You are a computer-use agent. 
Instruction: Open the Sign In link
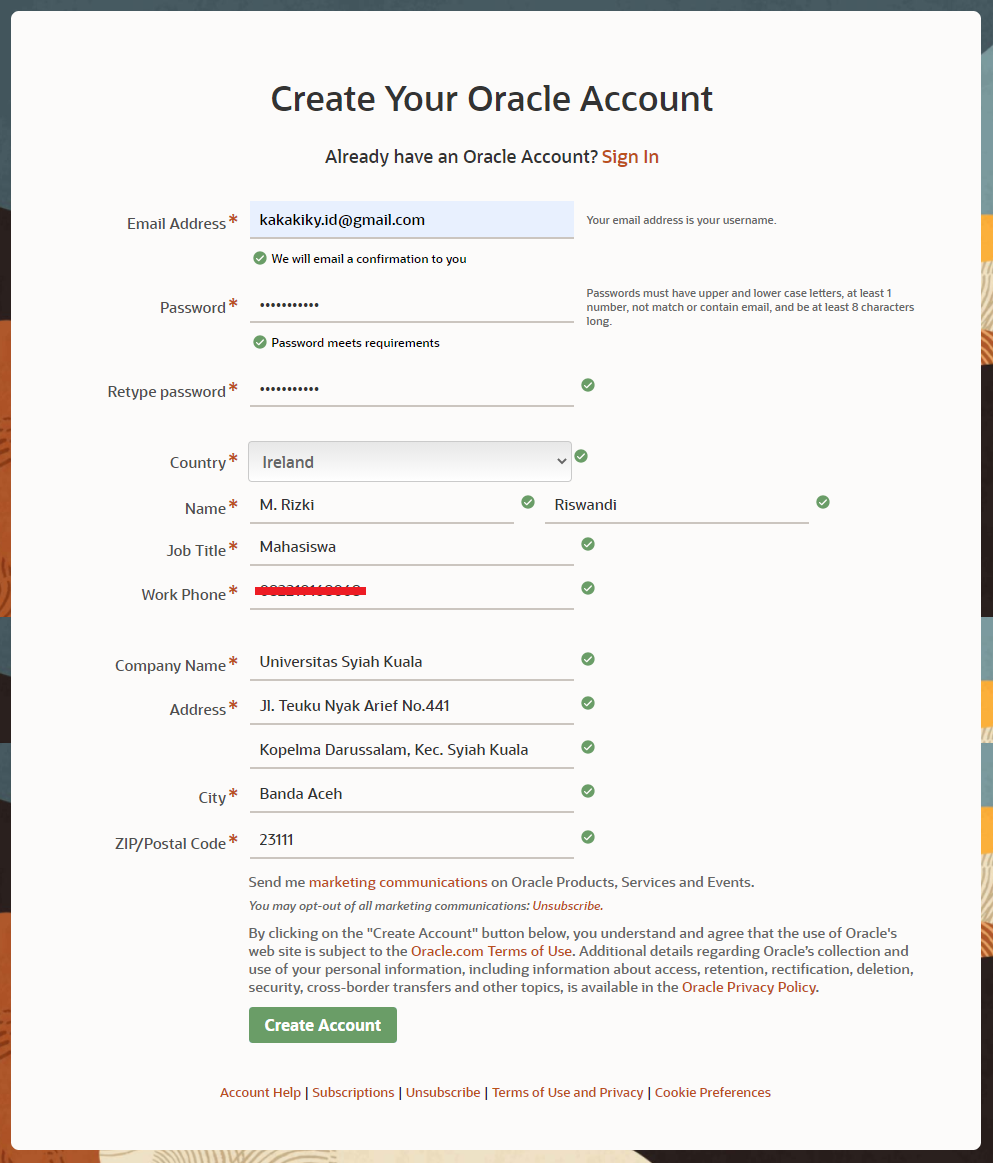pyautogui.click(x=630, y=156)
